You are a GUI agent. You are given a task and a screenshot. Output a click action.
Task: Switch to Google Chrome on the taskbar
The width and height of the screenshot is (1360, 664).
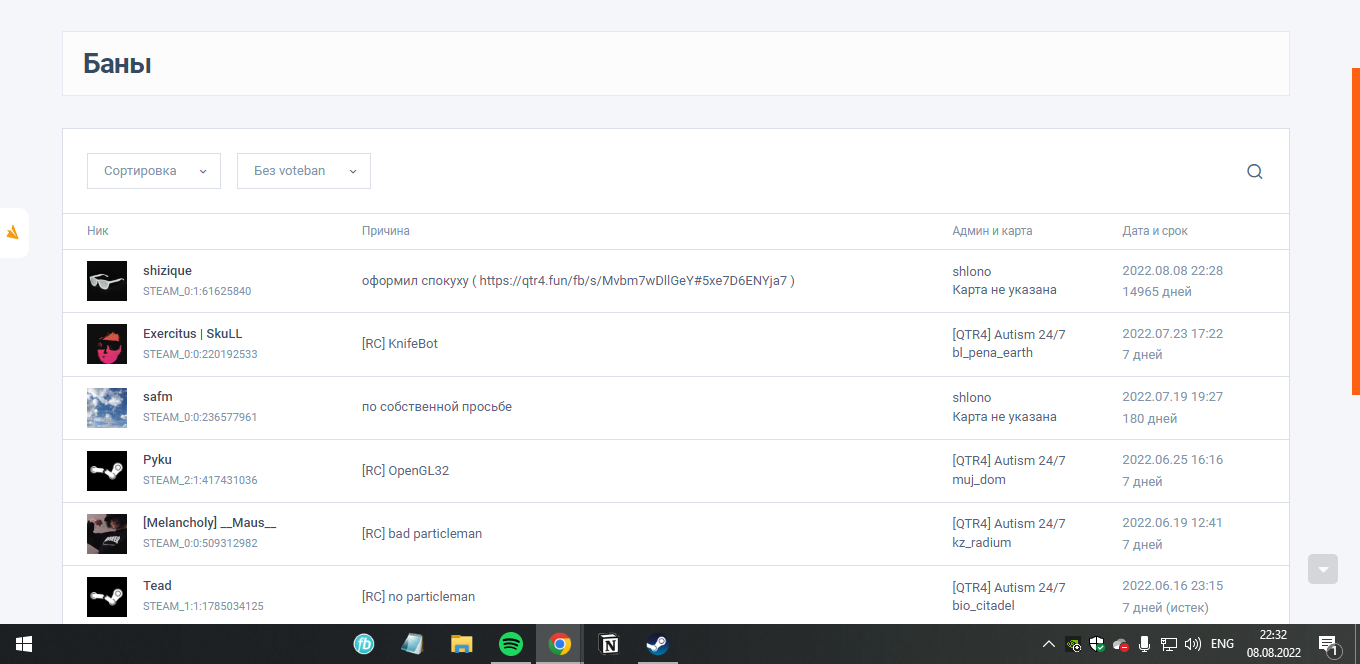559,644
